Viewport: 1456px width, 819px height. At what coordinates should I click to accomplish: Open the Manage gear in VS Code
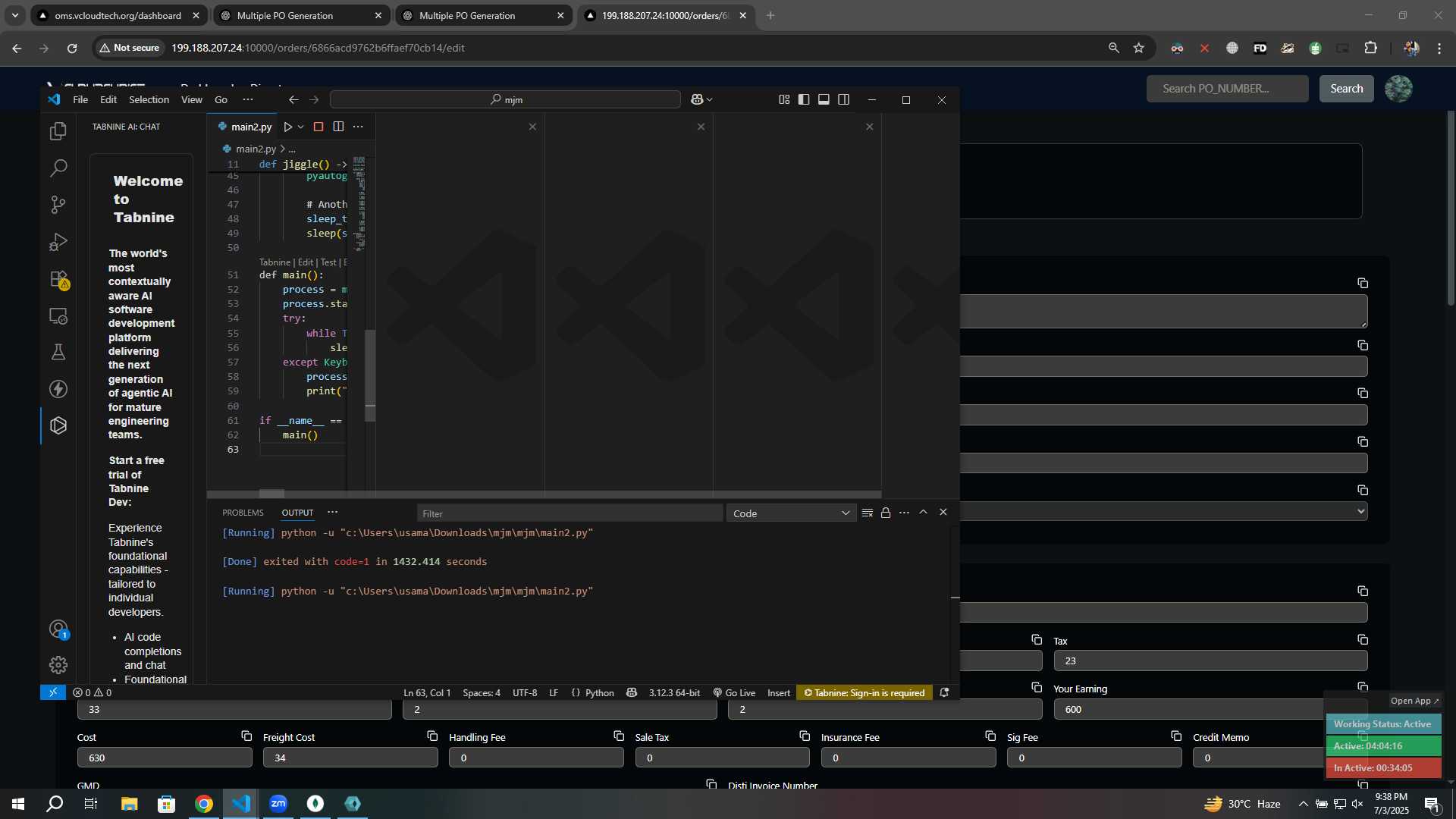(58, 665)
